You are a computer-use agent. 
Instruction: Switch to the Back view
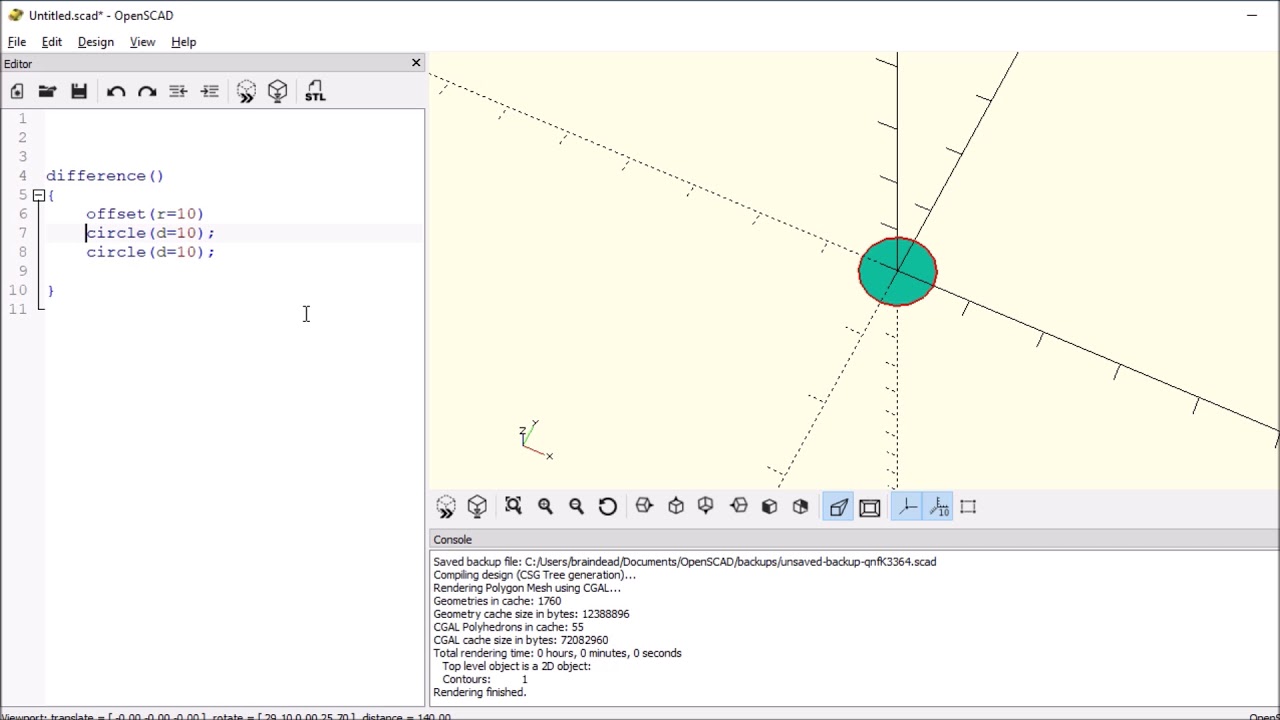pos(800,507)
